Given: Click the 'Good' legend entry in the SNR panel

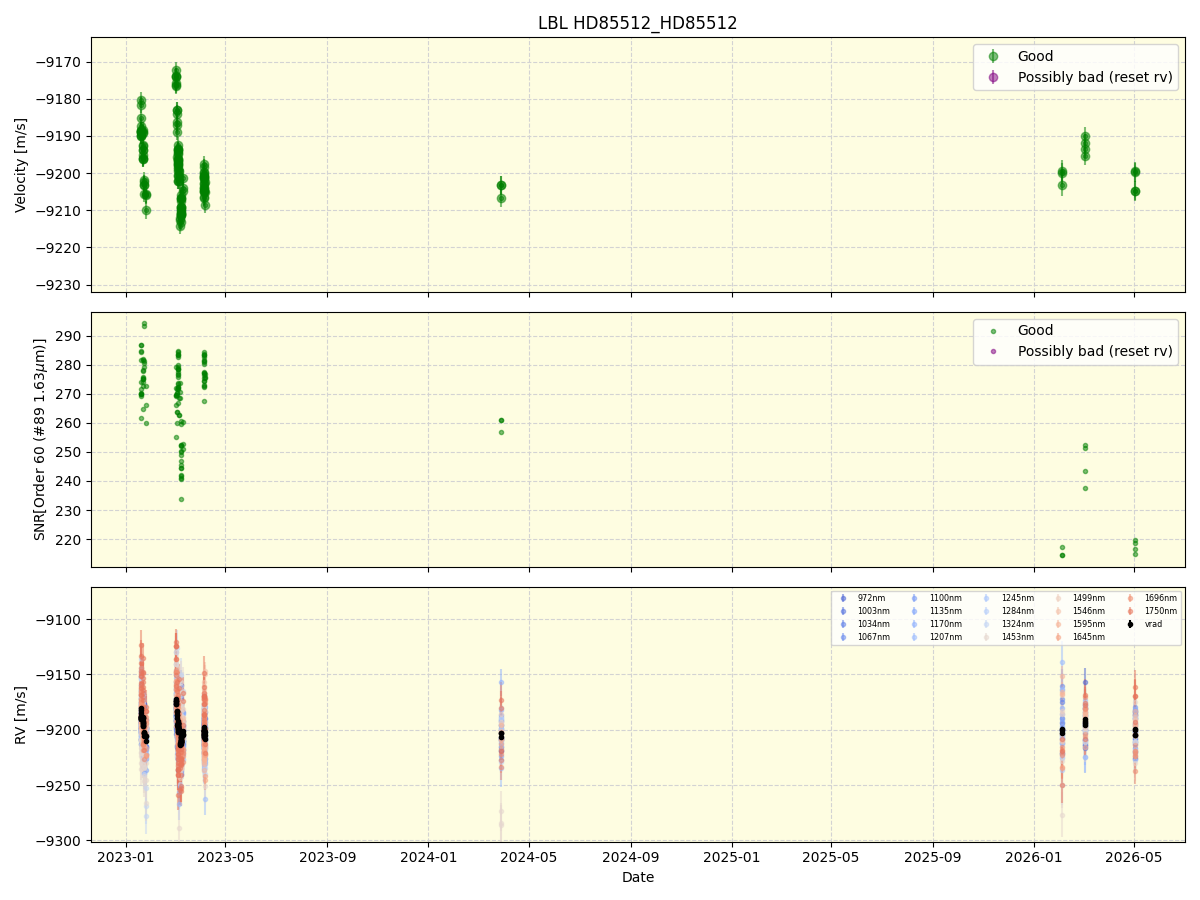Looking at the screenshot, I should click(1035, 330).
